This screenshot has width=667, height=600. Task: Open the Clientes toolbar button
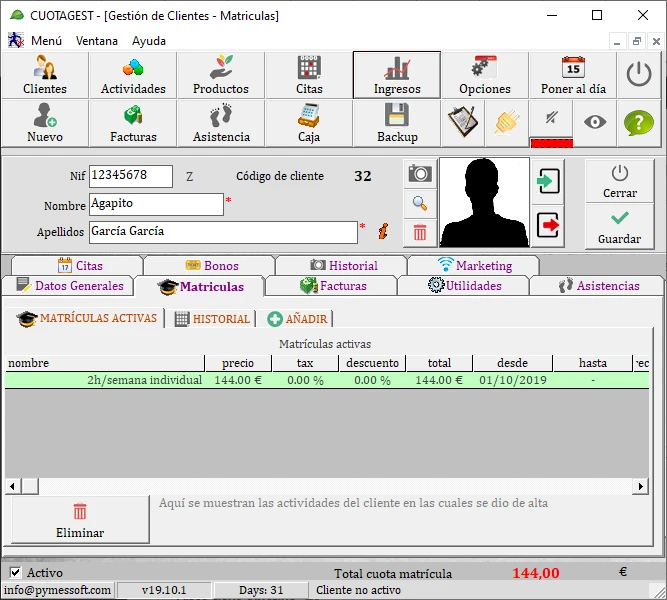point(45,75)
